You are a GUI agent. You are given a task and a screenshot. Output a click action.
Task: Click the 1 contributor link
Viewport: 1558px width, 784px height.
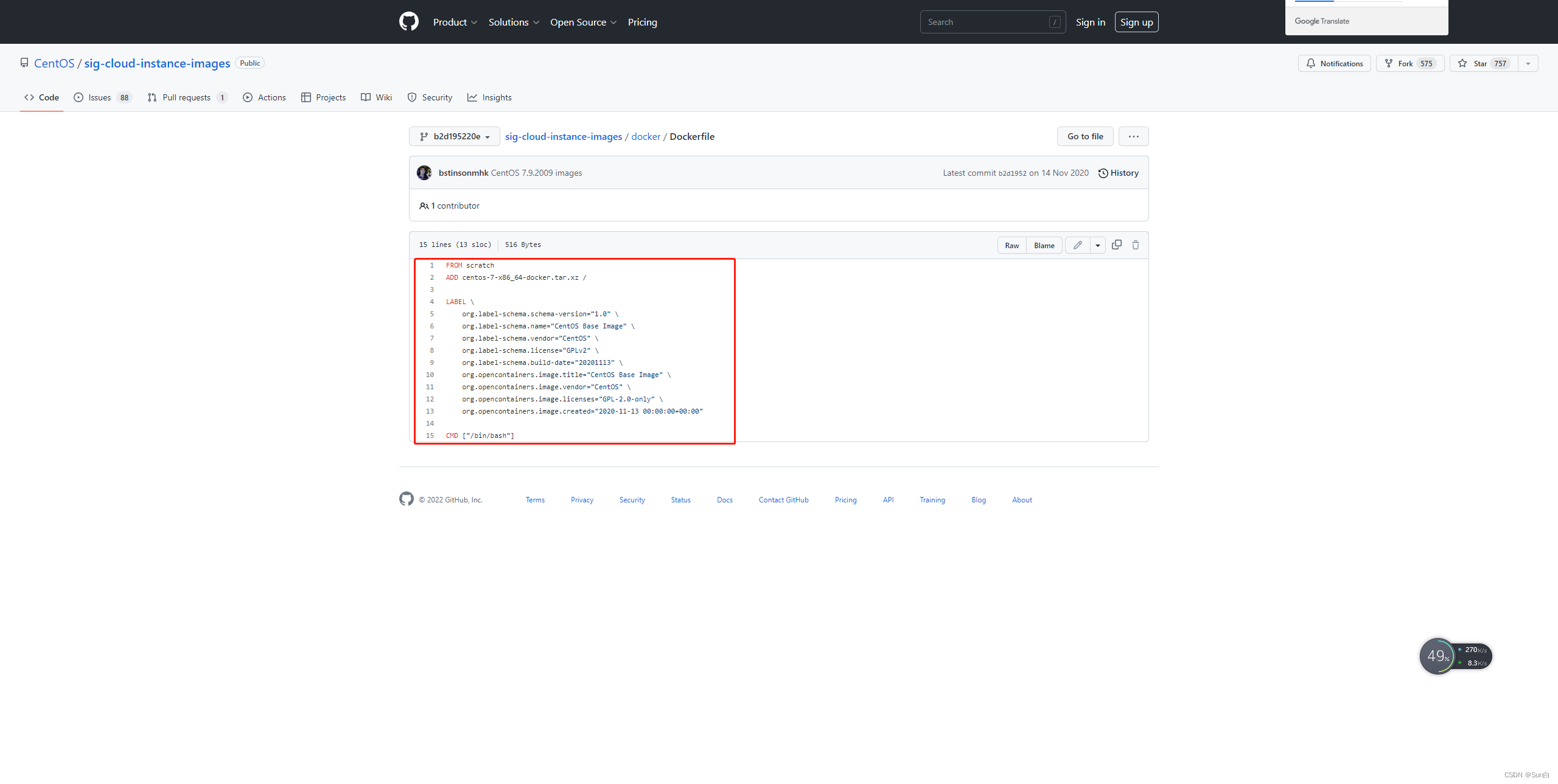point(457,205)
